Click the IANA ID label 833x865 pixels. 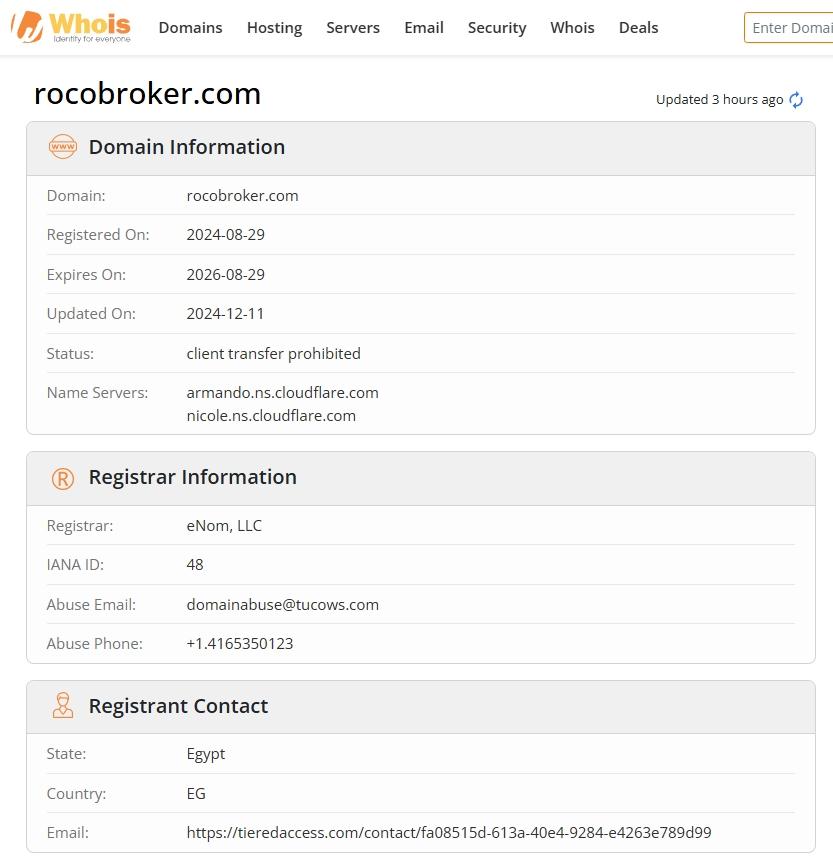pos(75,565)
